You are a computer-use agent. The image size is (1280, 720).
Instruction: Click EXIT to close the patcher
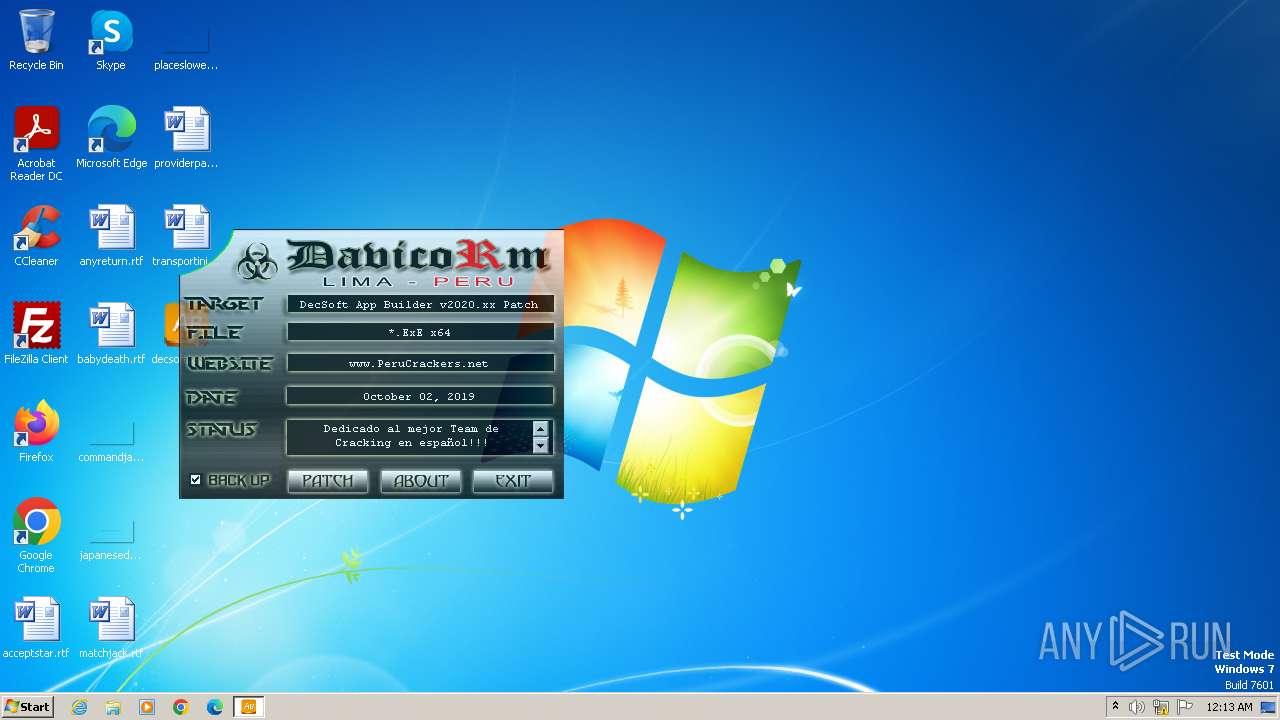click(513, 481)
